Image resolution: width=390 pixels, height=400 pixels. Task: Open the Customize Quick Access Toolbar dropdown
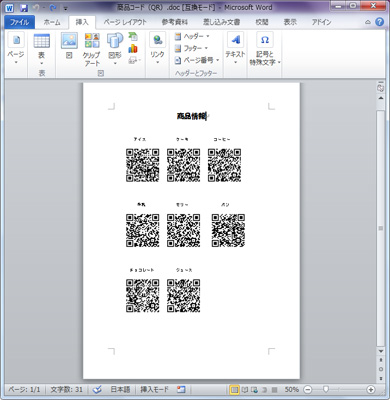(66, 8)
